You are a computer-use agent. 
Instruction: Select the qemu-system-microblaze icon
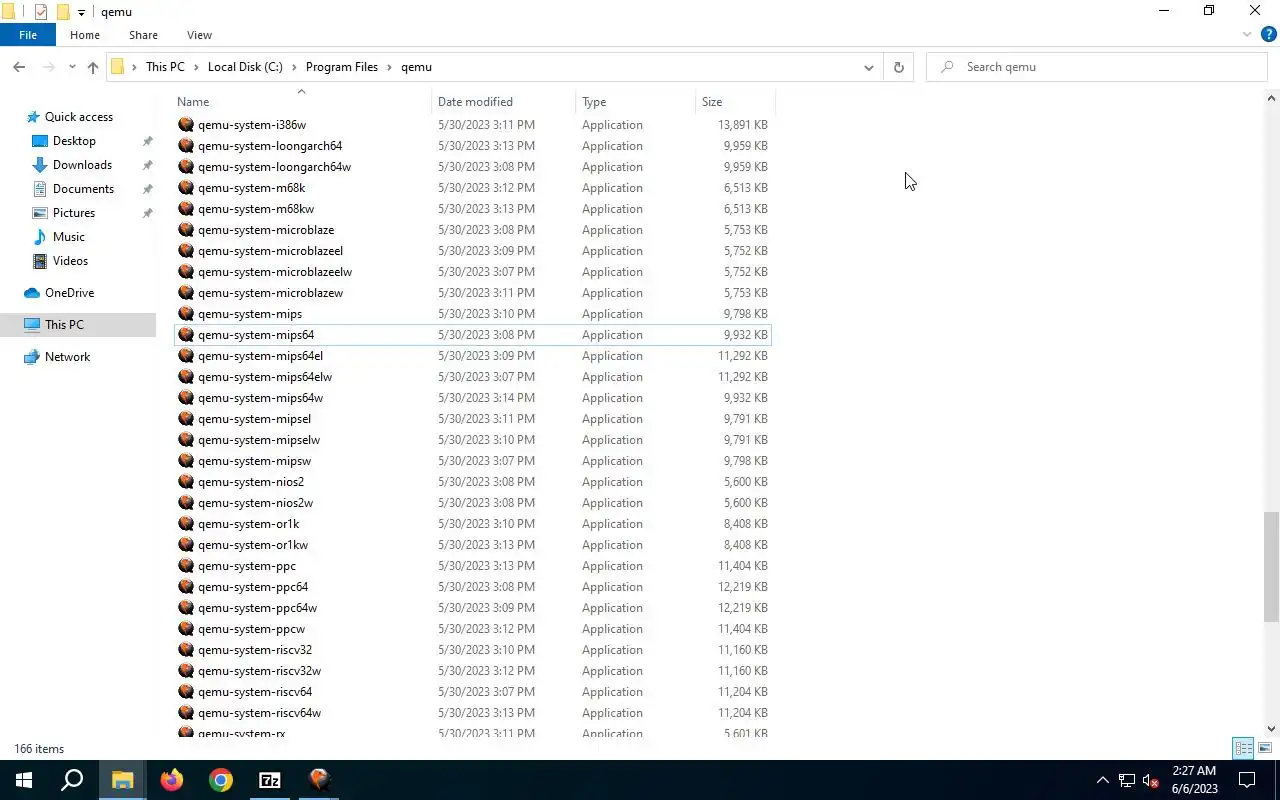[185, 230]
